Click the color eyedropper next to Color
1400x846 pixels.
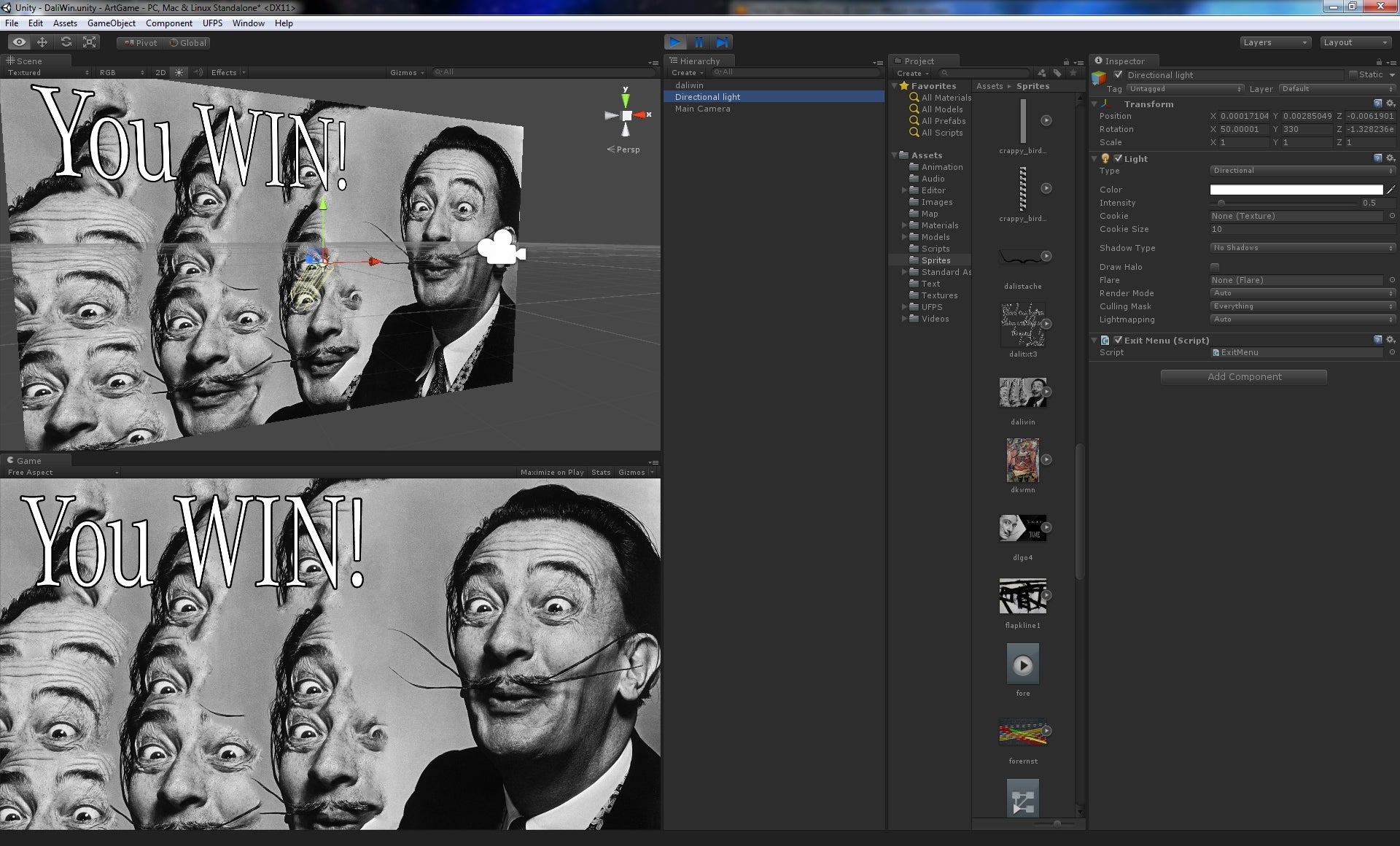(x=1391, y=190)
